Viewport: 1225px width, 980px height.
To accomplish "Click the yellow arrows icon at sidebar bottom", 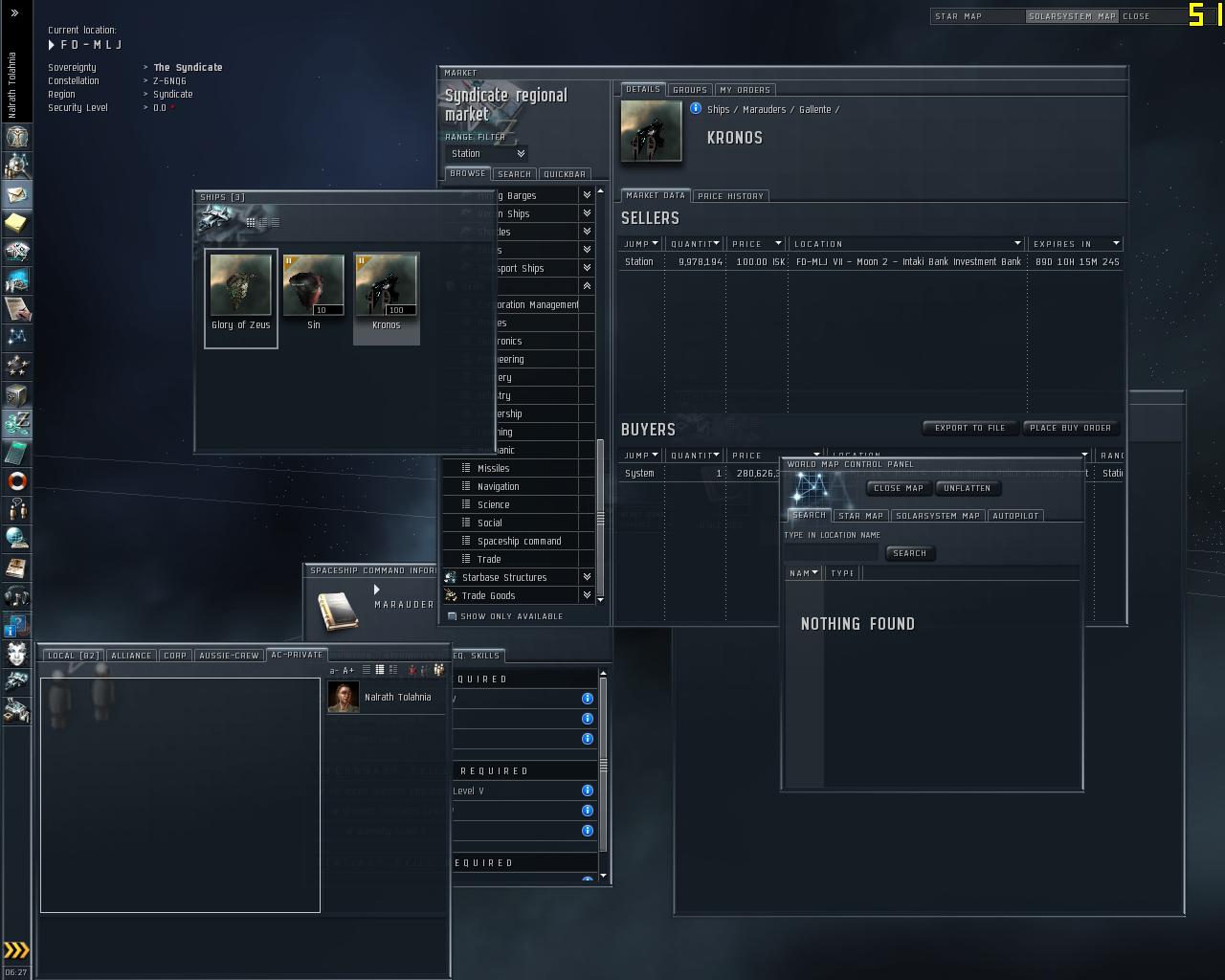I will point(17,950).
